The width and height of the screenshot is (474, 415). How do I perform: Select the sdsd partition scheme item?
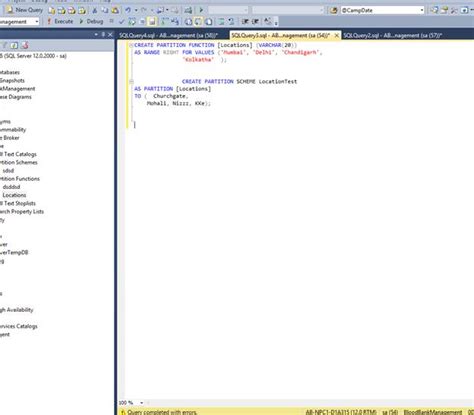point(8,170)
